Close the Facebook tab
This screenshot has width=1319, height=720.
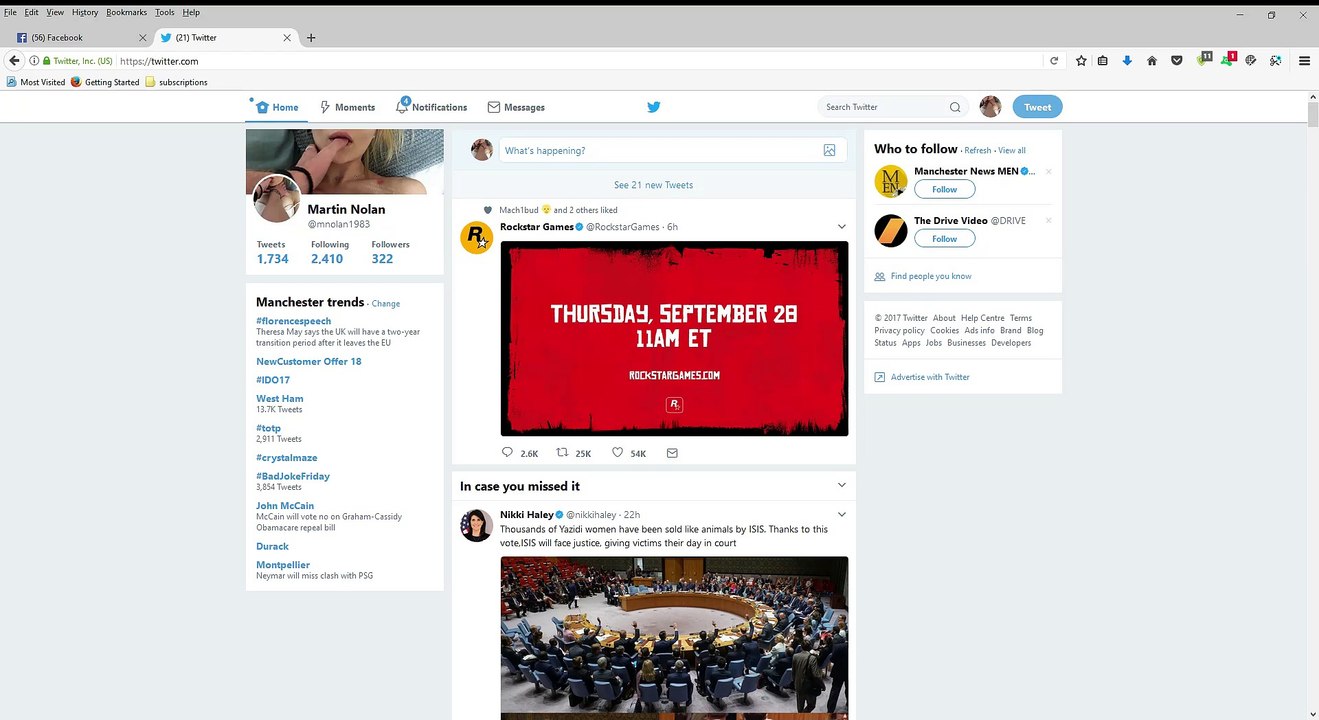tap(142, 38)
